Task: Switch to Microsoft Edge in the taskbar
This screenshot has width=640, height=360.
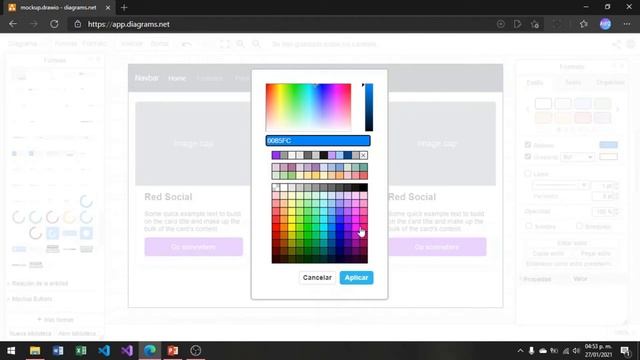Action: point(150,351)
